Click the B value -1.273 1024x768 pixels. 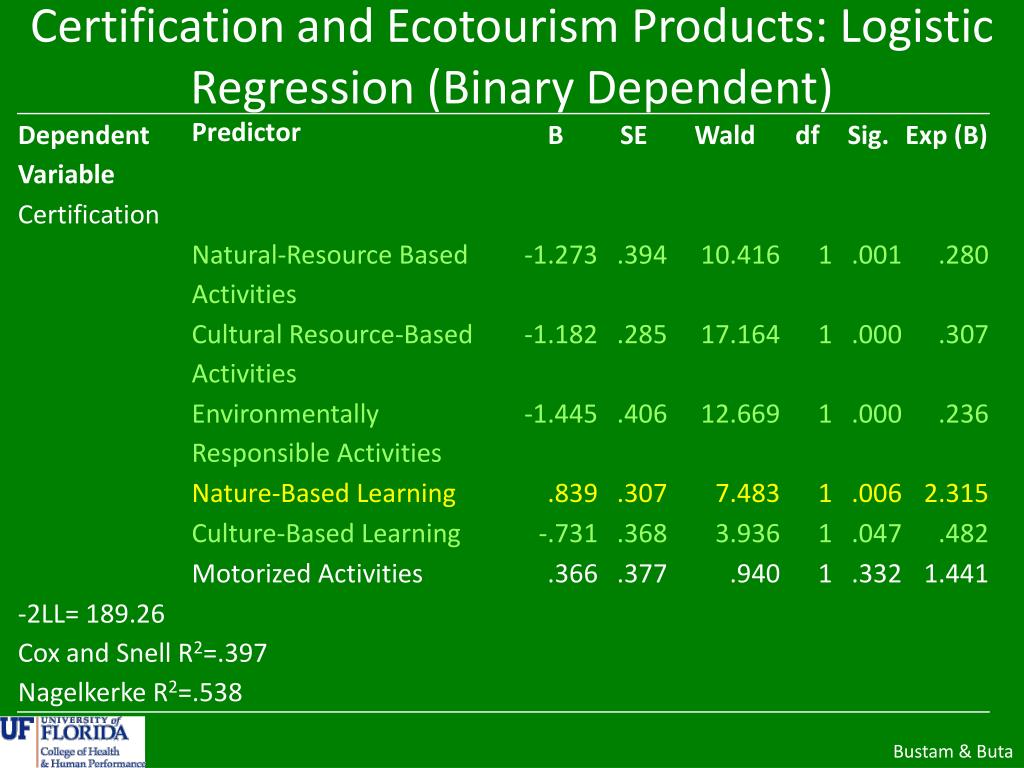click(x=560, y=255)
